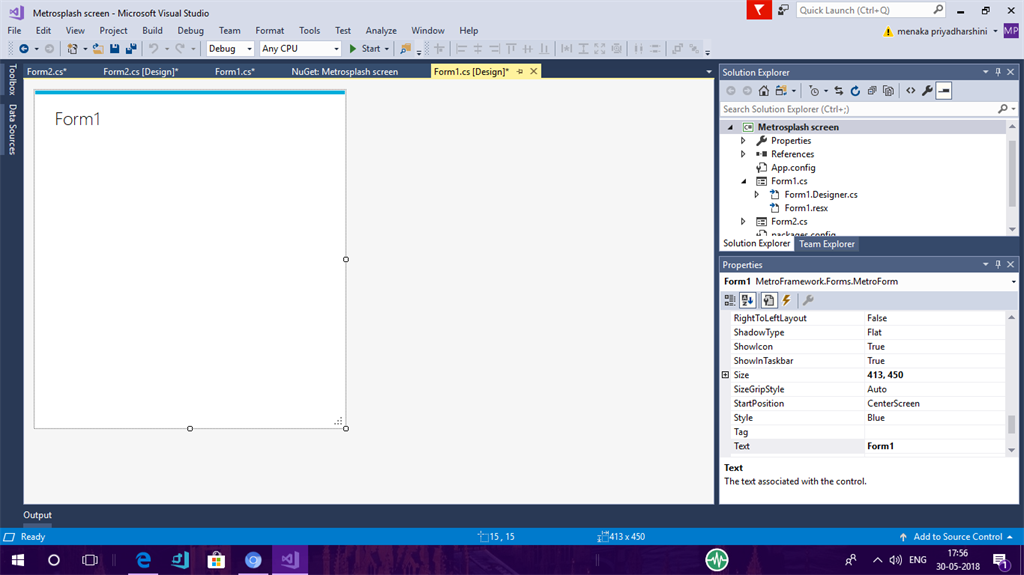Open the Solution Explorer search options dropdown
Screen dimensions: 1024x575
click(1014, 109)
